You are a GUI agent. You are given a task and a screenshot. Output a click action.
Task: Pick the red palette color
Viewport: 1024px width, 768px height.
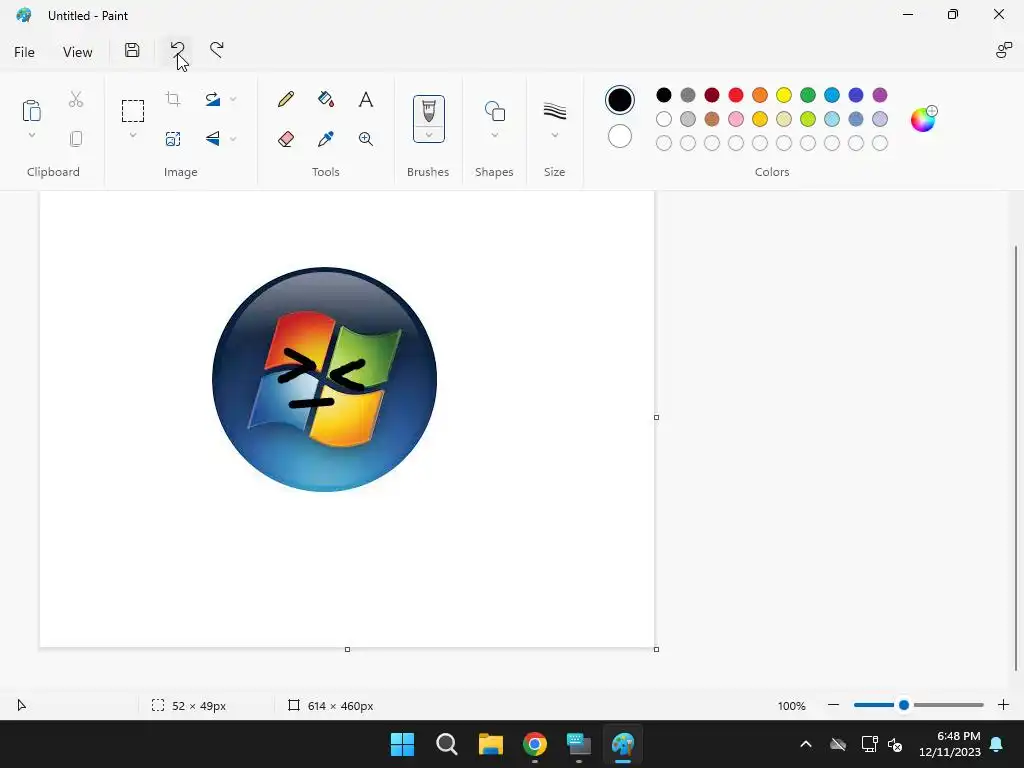(x=735, y=95)
